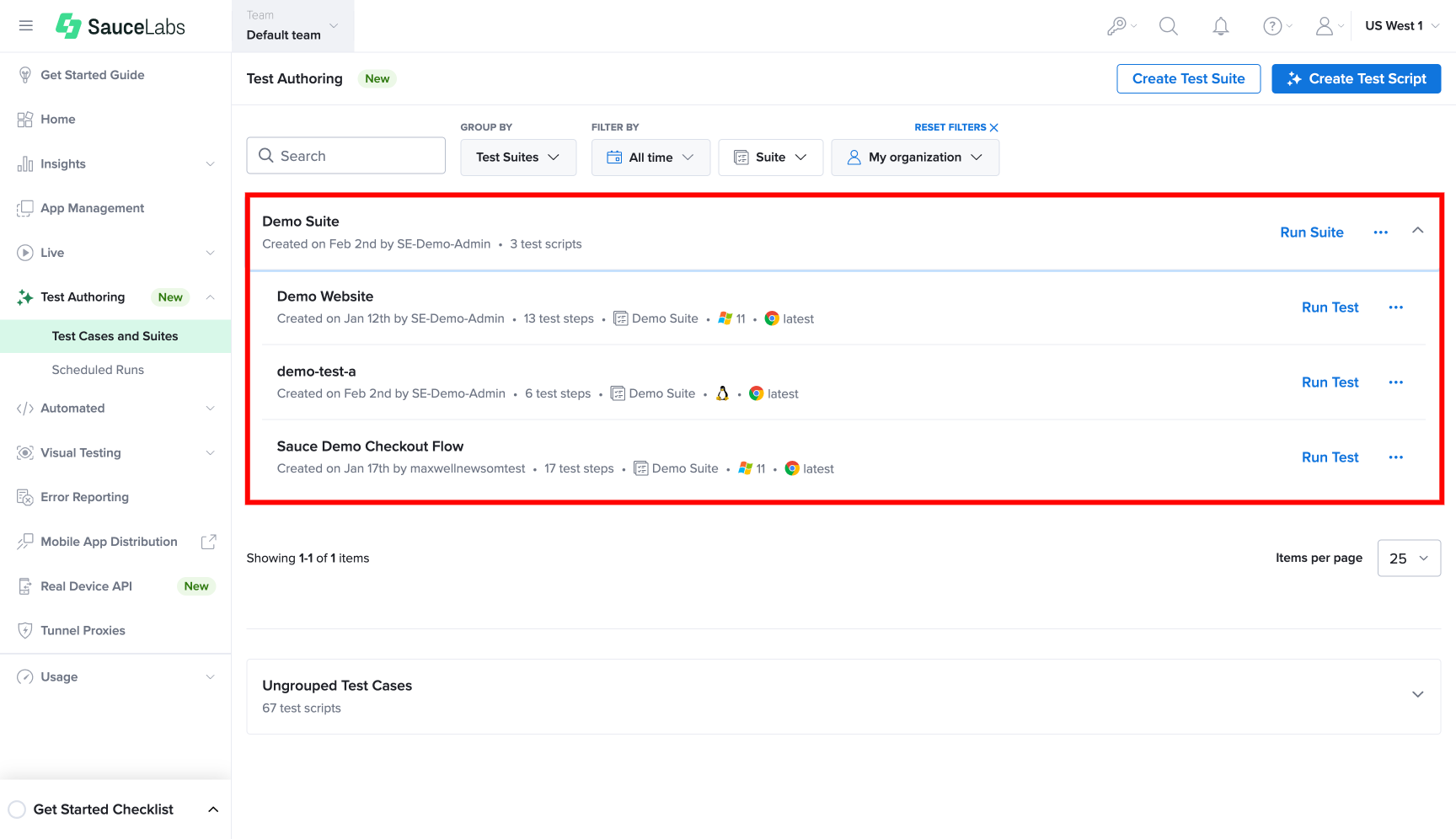Open the help question mark menu
Image resolution: width=1456 pixels, height=839 pixels.
[1277, 26]
